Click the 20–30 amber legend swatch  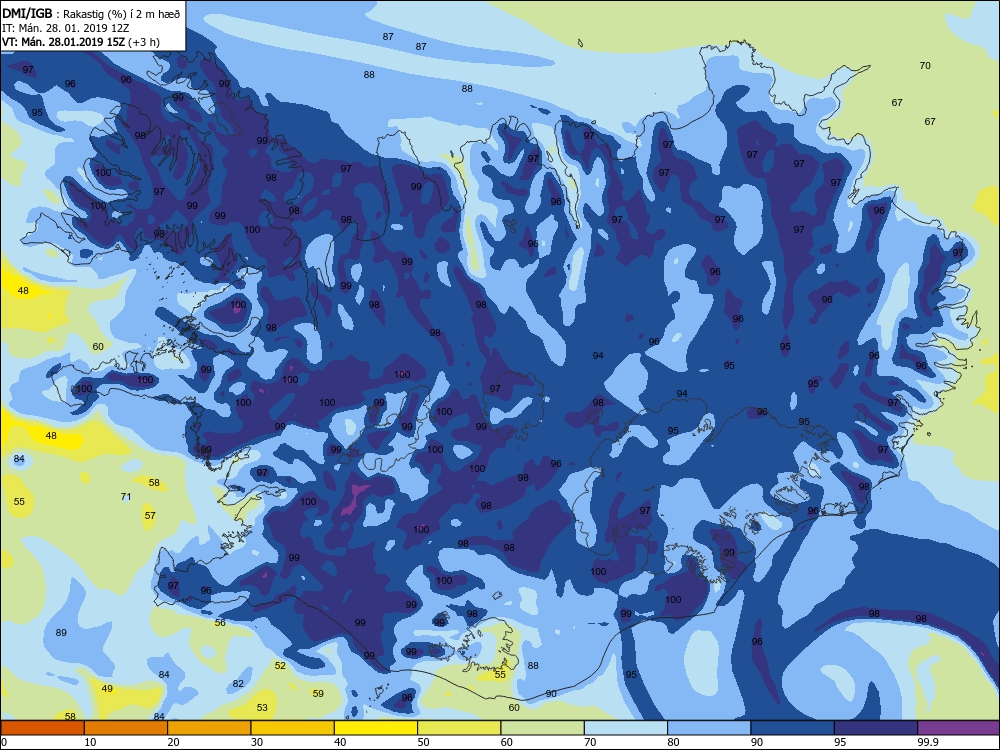pyautogui.click(x=209, y=728)
